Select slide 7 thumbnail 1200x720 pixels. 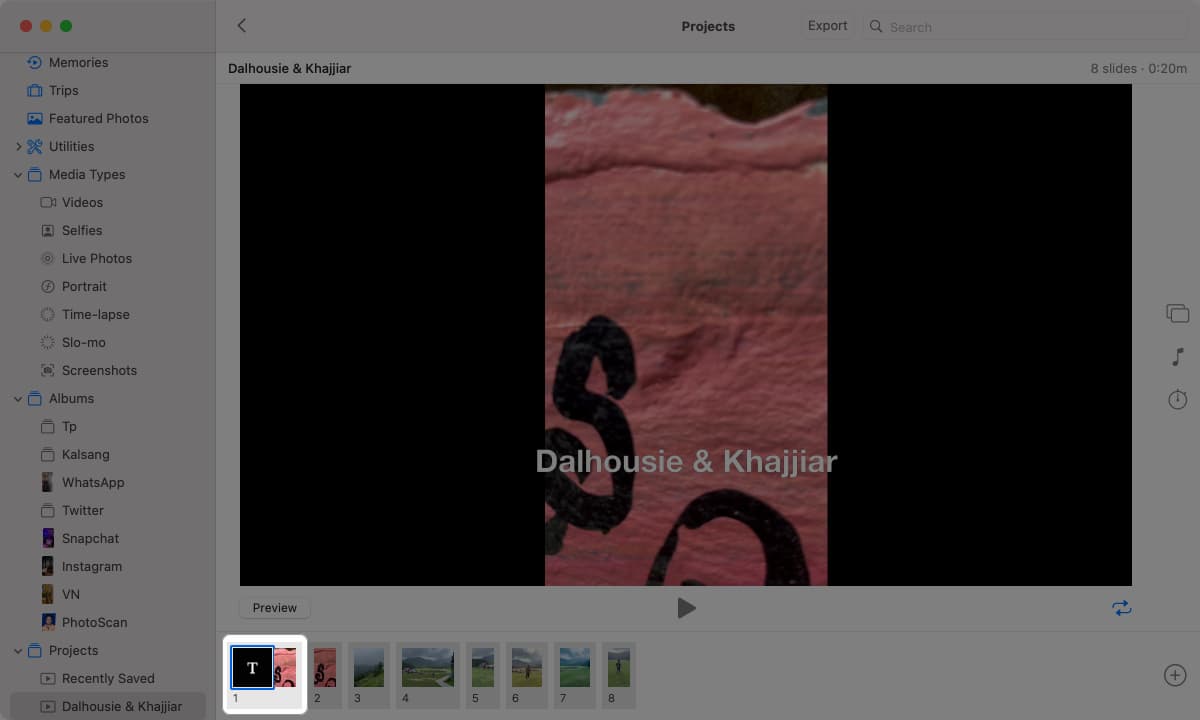click(x=574, y=667)
